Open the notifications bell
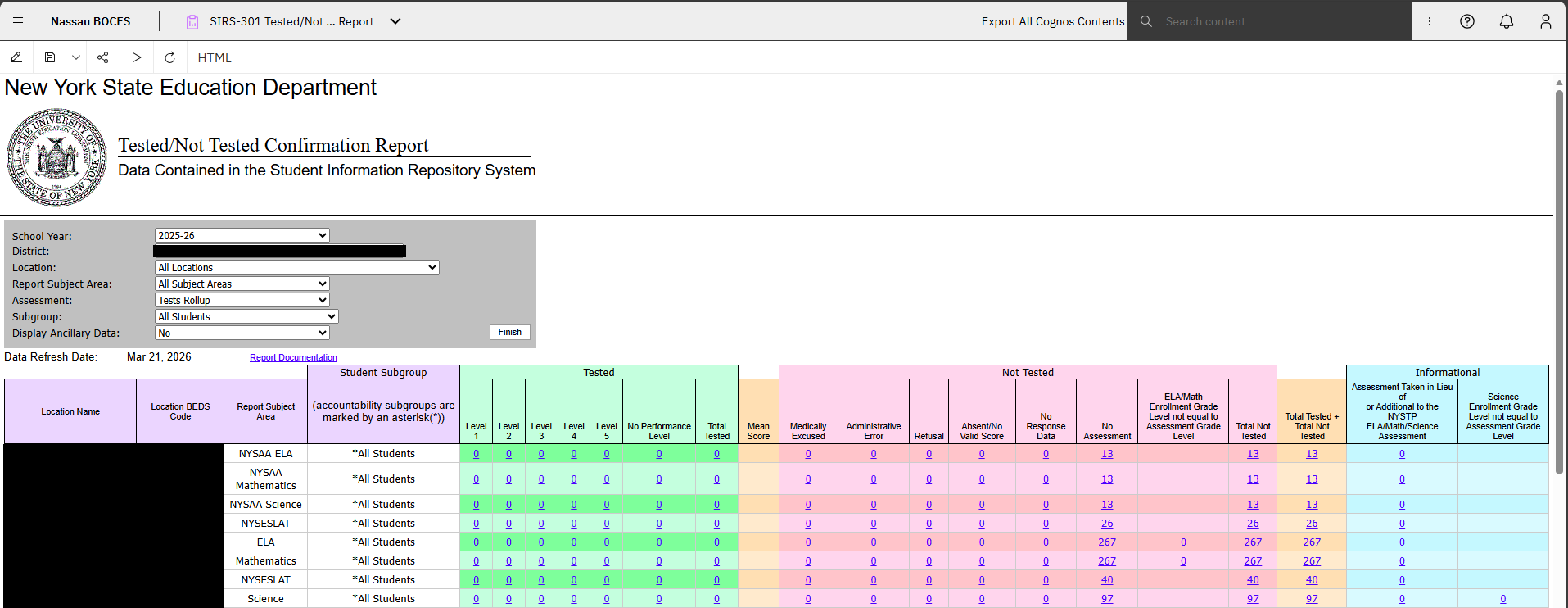This screenshot has height=608, width=1568. coord(1507,21)
